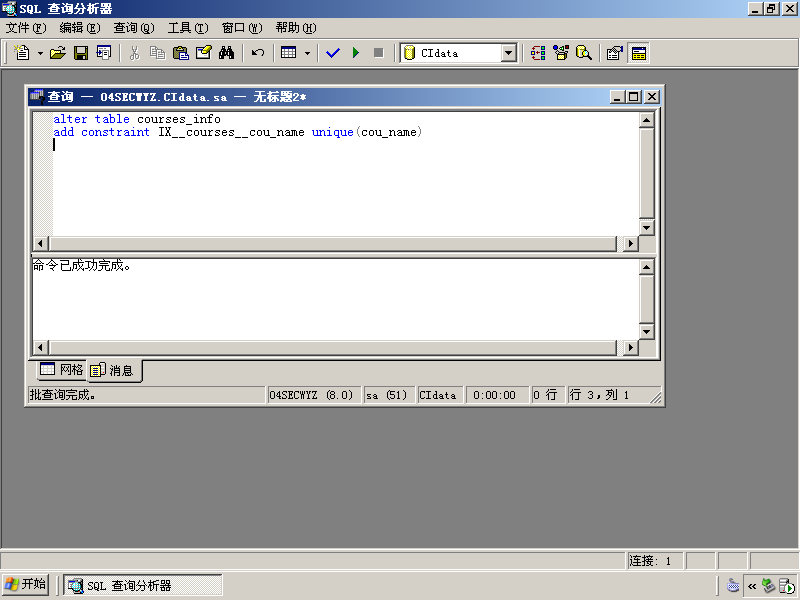The image size is (800, 600).
Task: Click the 04SECWYZ (8.0) server status cell
Action: [314, 395]
